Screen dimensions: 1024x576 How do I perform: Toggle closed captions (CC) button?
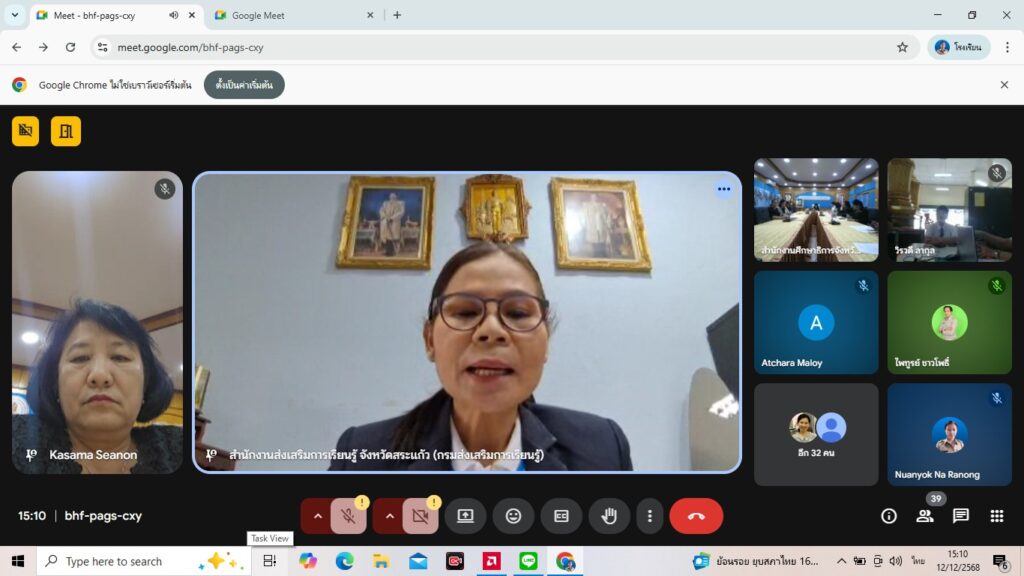click(x=561, y=516)
